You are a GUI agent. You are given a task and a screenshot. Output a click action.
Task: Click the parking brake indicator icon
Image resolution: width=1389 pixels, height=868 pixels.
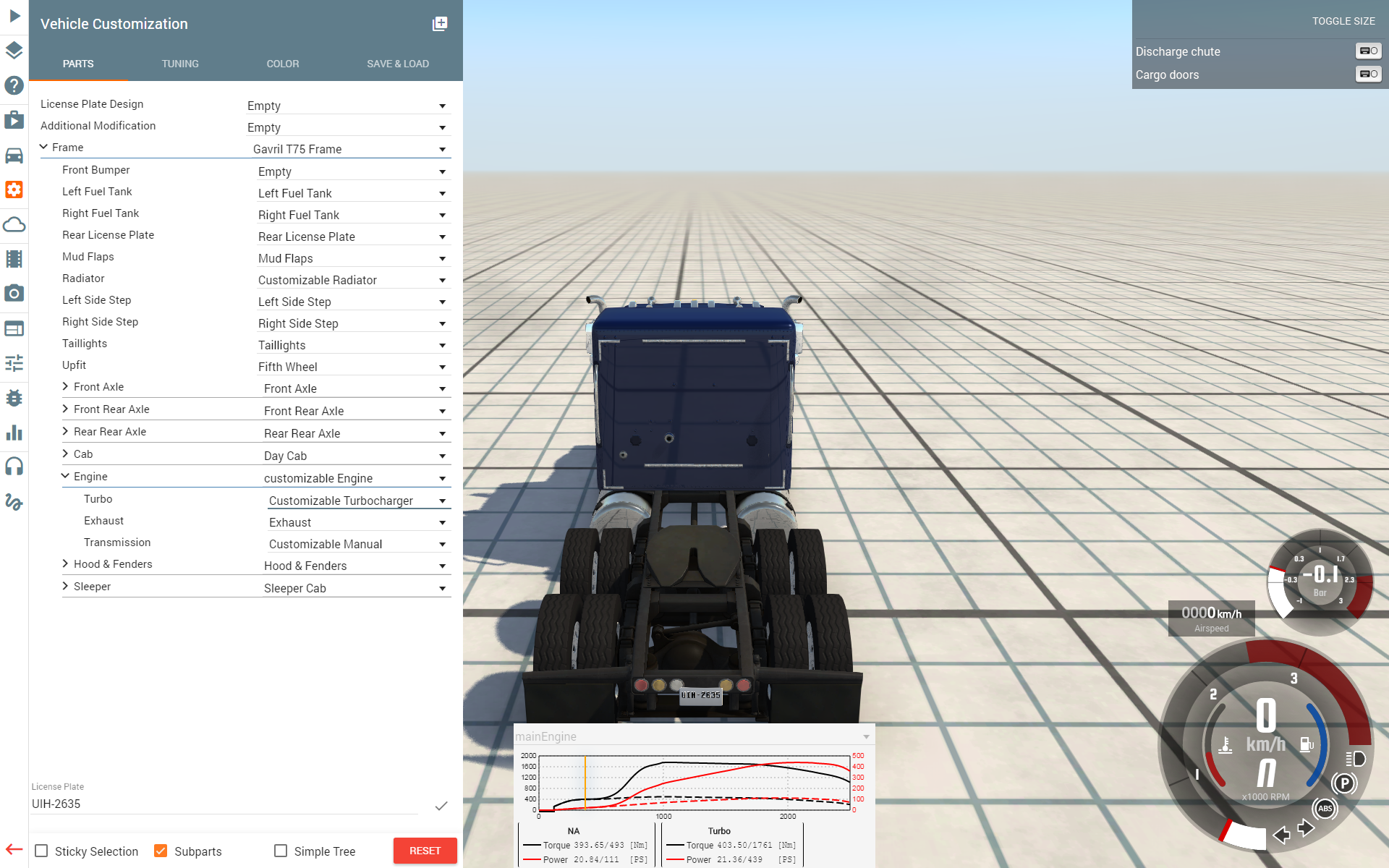click(1344, 783)
